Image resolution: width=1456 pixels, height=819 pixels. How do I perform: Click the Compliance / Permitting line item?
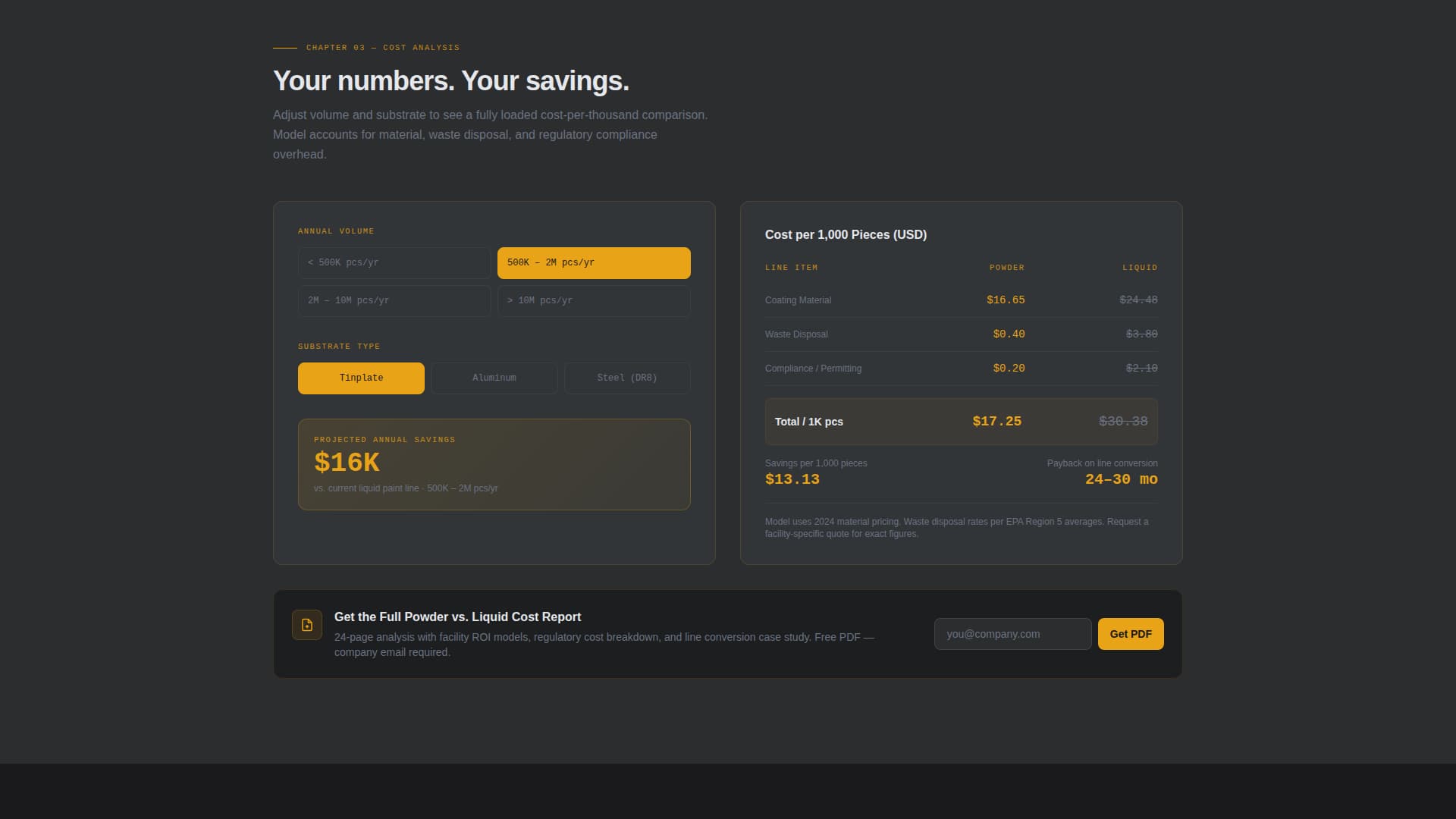tap(813, 368)
